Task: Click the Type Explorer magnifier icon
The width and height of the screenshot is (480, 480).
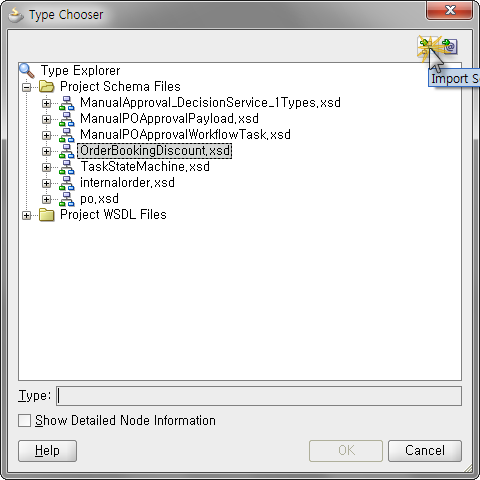Action: [27, 71]
